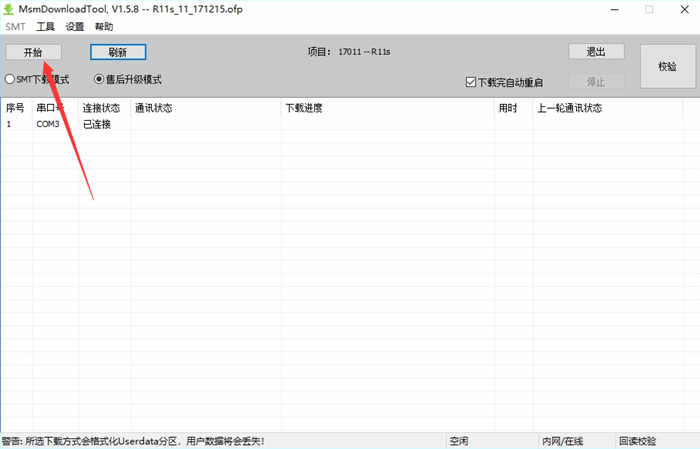Click the 刷新 button
Image resolution: width=700 pixels, height=449 pixels.
(x=118, y=52)
